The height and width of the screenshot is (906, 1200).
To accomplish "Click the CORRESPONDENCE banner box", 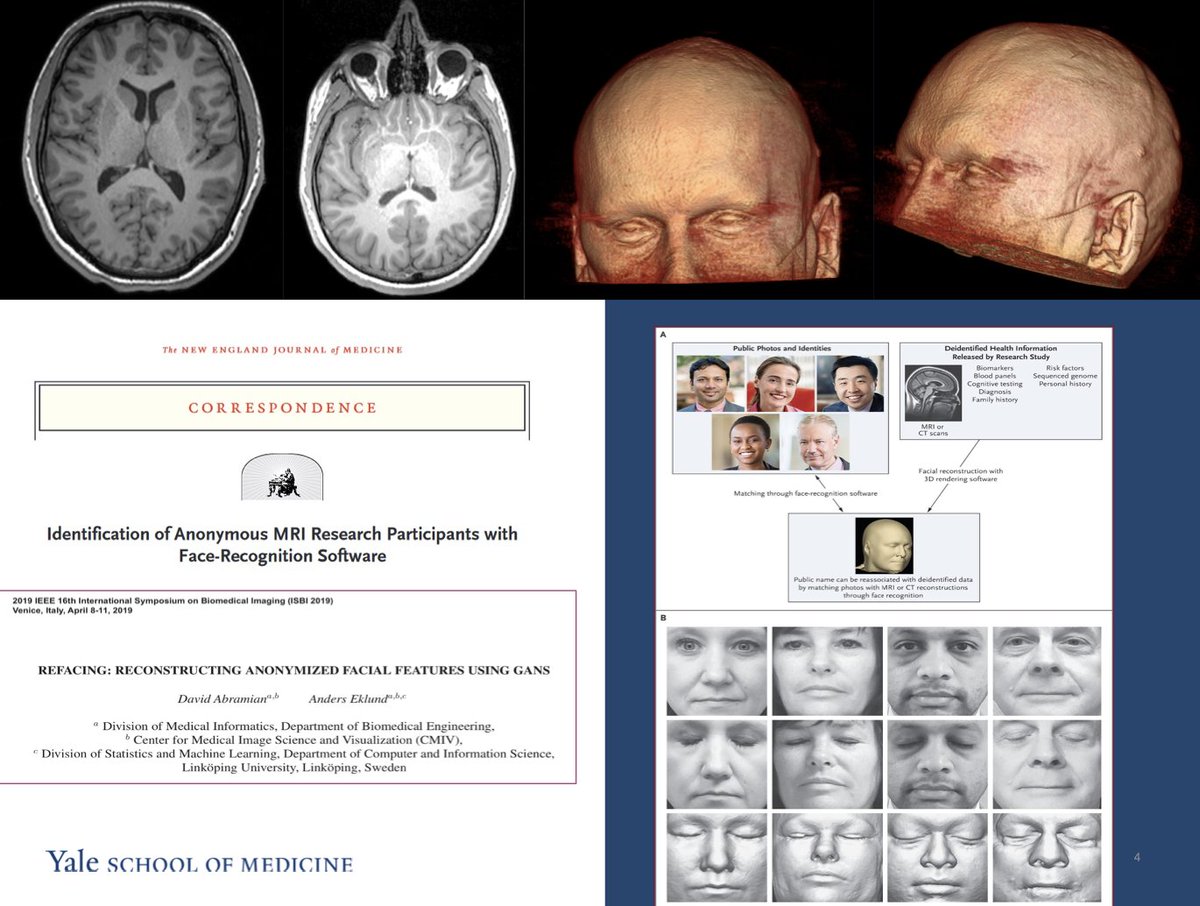I will pyautogui.click(x=280, y=408).
